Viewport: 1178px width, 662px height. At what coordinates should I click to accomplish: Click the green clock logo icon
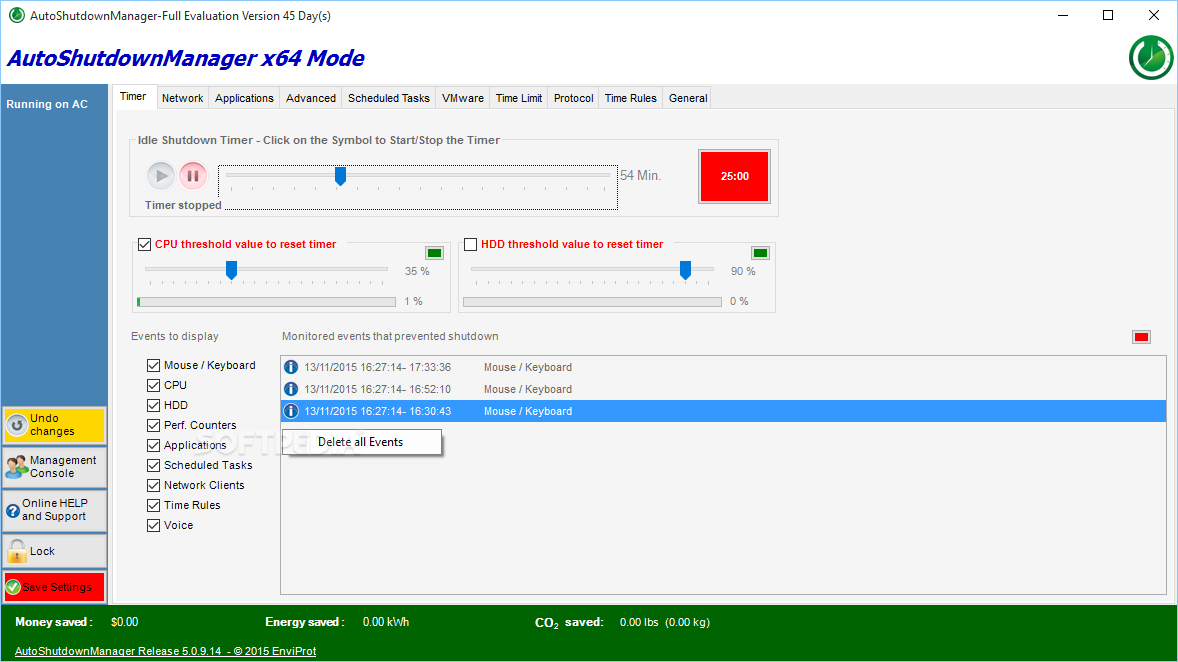1151,58
